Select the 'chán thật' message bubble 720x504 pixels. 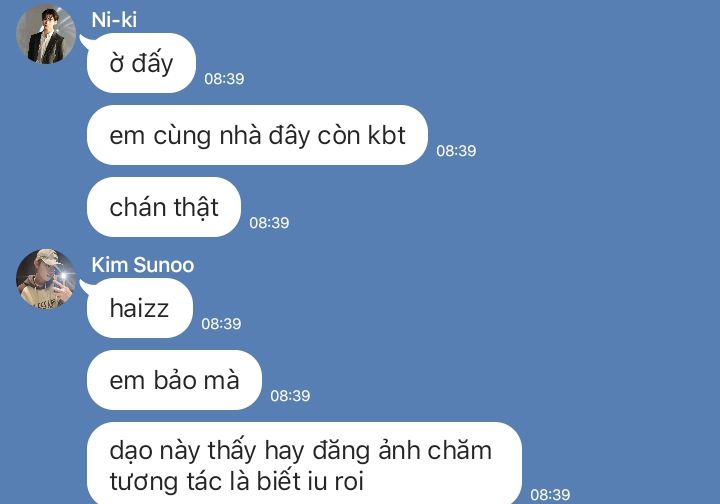164,207
